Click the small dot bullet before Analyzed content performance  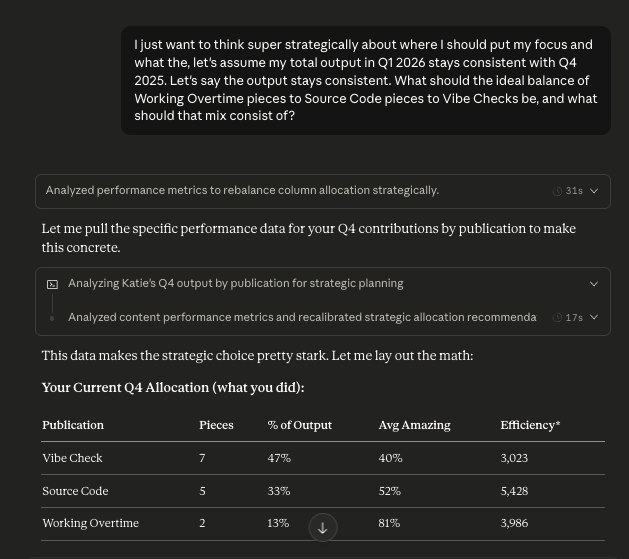[53, 318]
